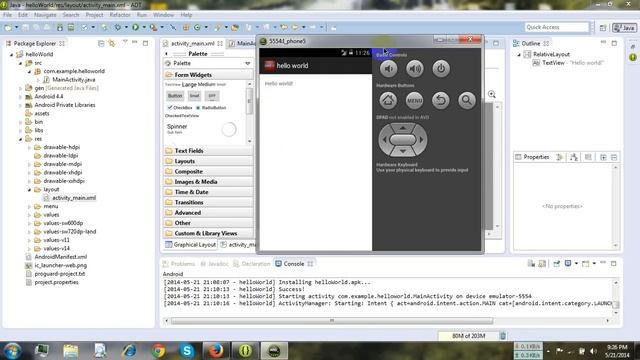Open the Android emulator taskbar icon
Screen dimensions: 640x360
point(274,351)
